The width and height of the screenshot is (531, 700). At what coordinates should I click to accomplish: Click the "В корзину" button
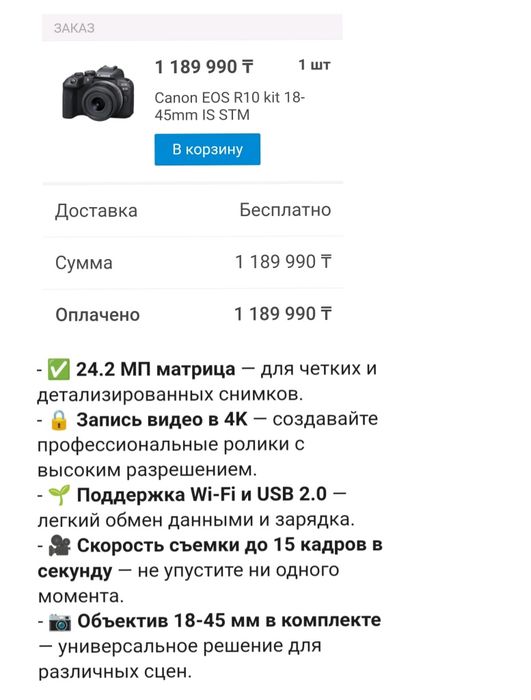click(x=207, y=149)
